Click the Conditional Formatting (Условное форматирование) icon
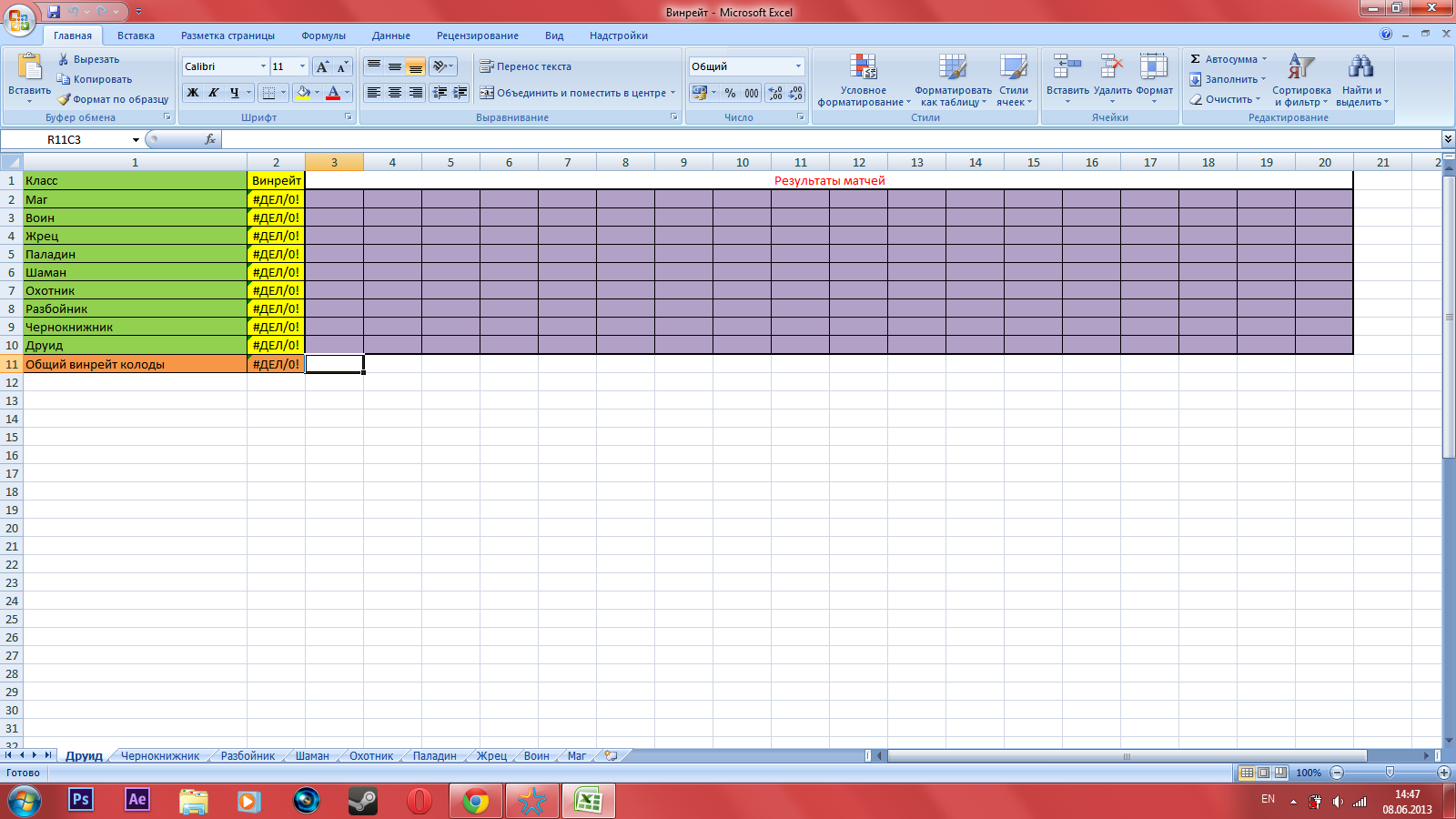Image resolution: width=1456 pixels, height=819 pixels. (863, 68)
